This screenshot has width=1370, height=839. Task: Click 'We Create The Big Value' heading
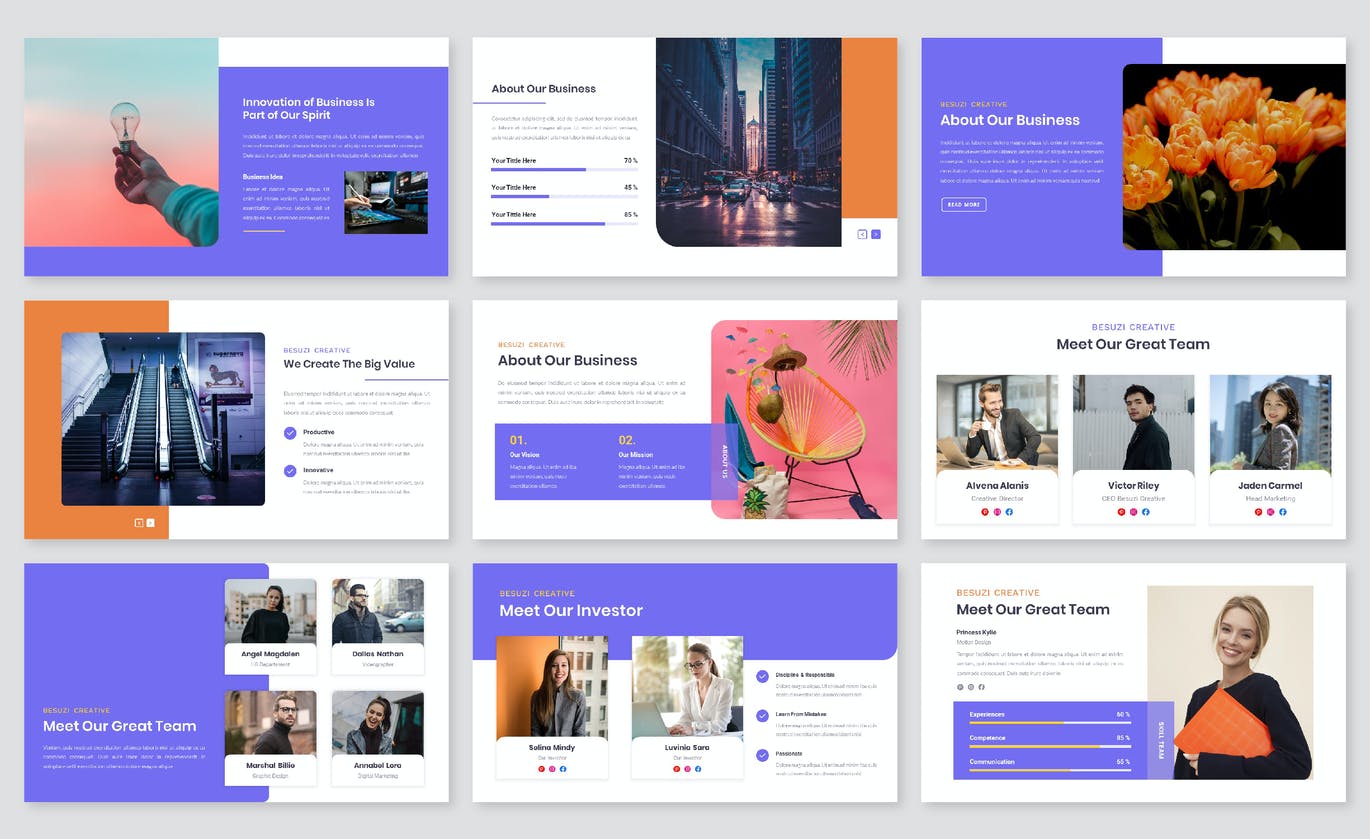click(349, 364)
